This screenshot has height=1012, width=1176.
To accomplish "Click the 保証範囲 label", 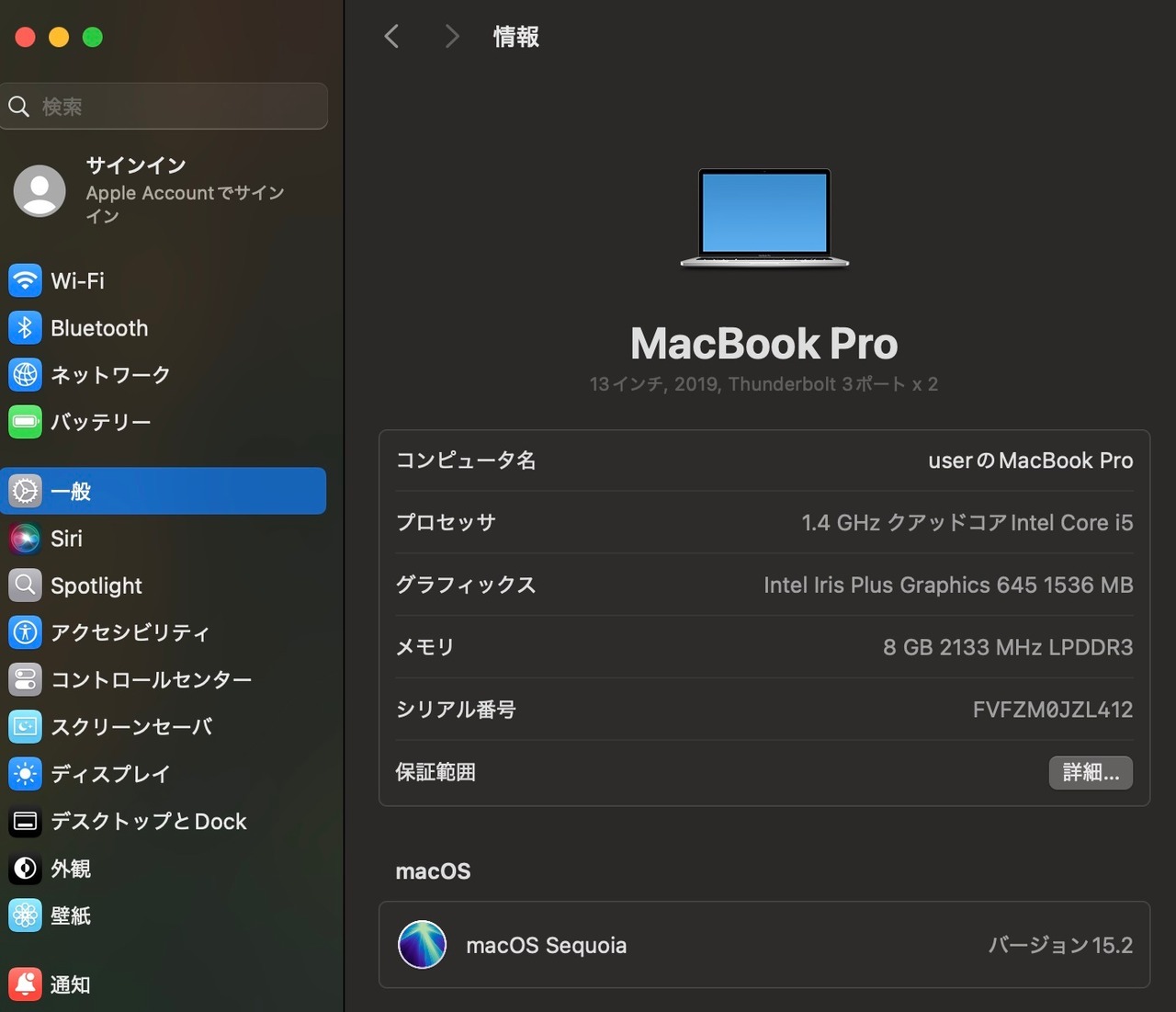I will (435, 772).
